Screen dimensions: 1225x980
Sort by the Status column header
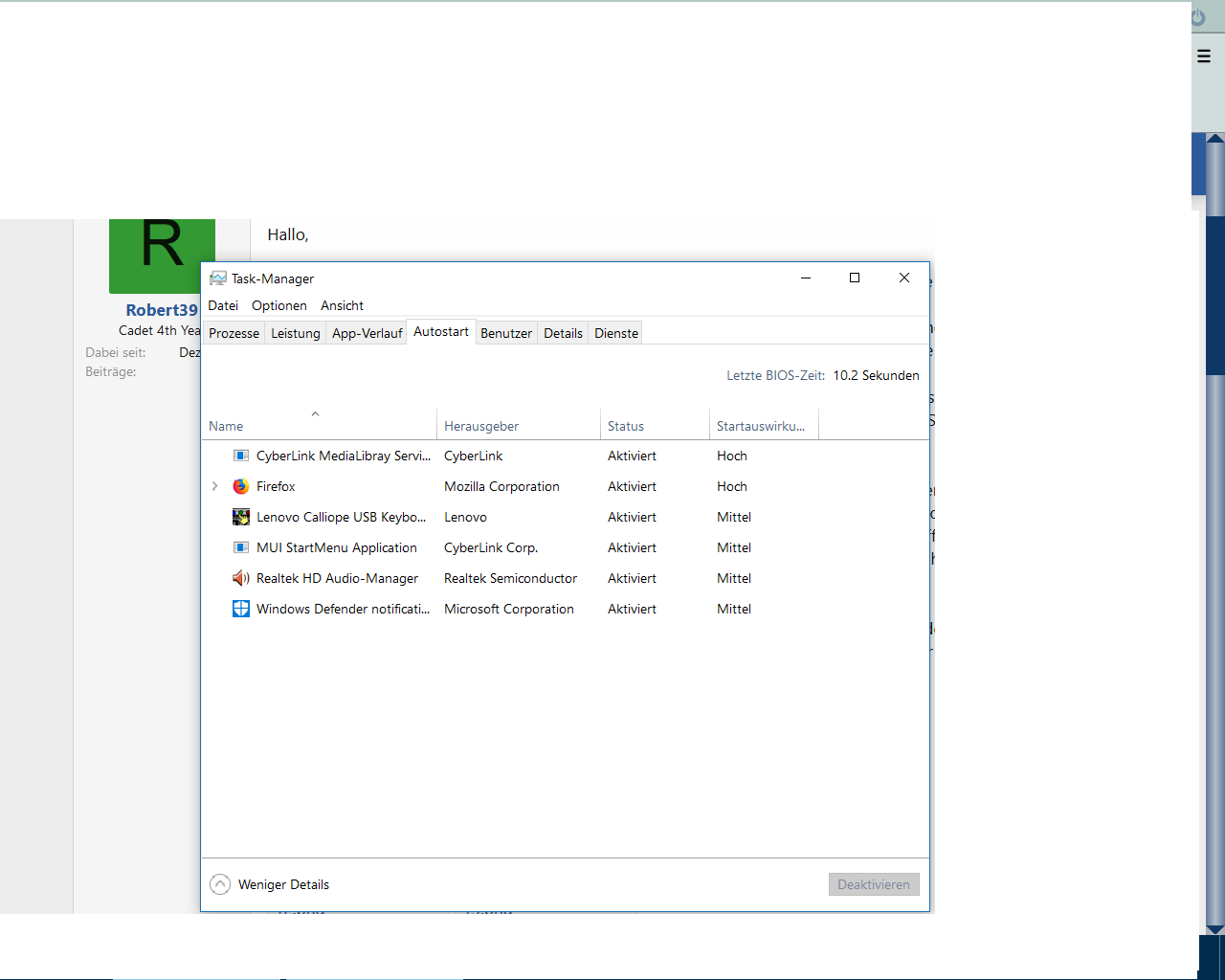click(655, 426)
